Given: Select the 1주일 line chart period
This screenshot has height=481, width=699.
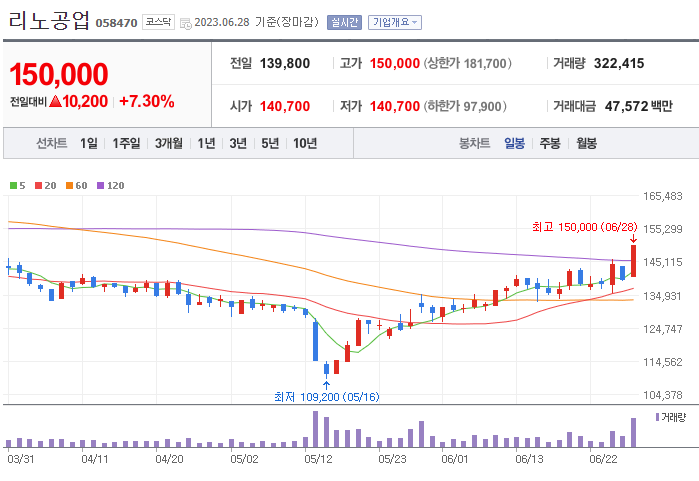Looking at the screenshot, I should pyautogui.click(x=126, y=143).
